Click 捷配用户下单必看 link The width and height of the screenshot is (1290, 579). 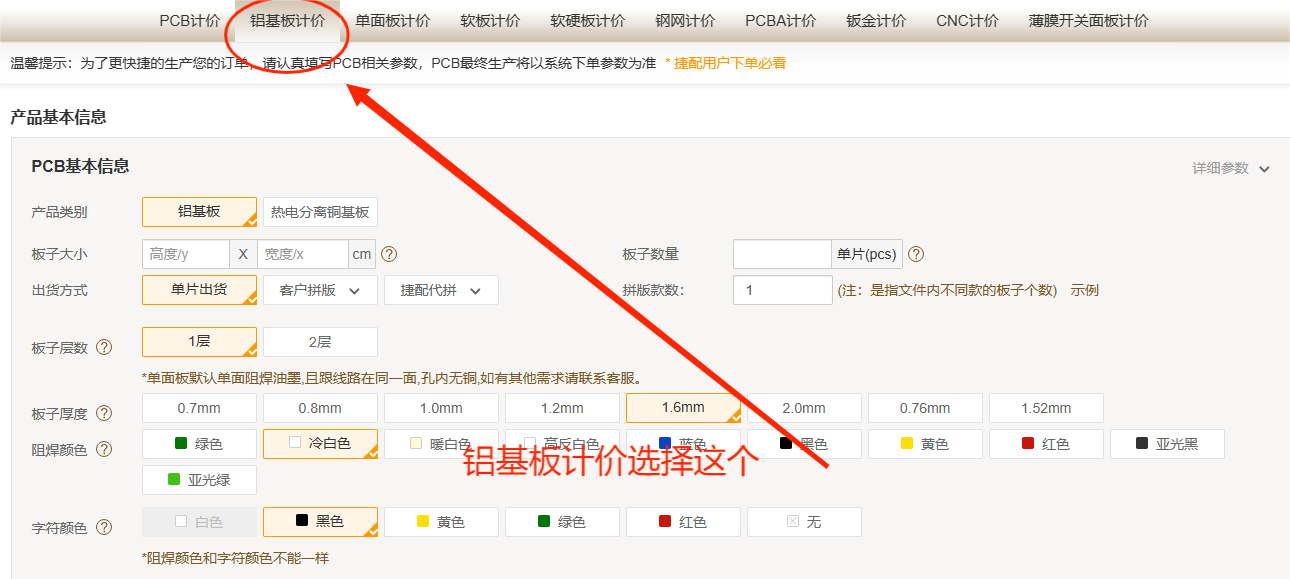pyautogui.click(x=730, y=63)
